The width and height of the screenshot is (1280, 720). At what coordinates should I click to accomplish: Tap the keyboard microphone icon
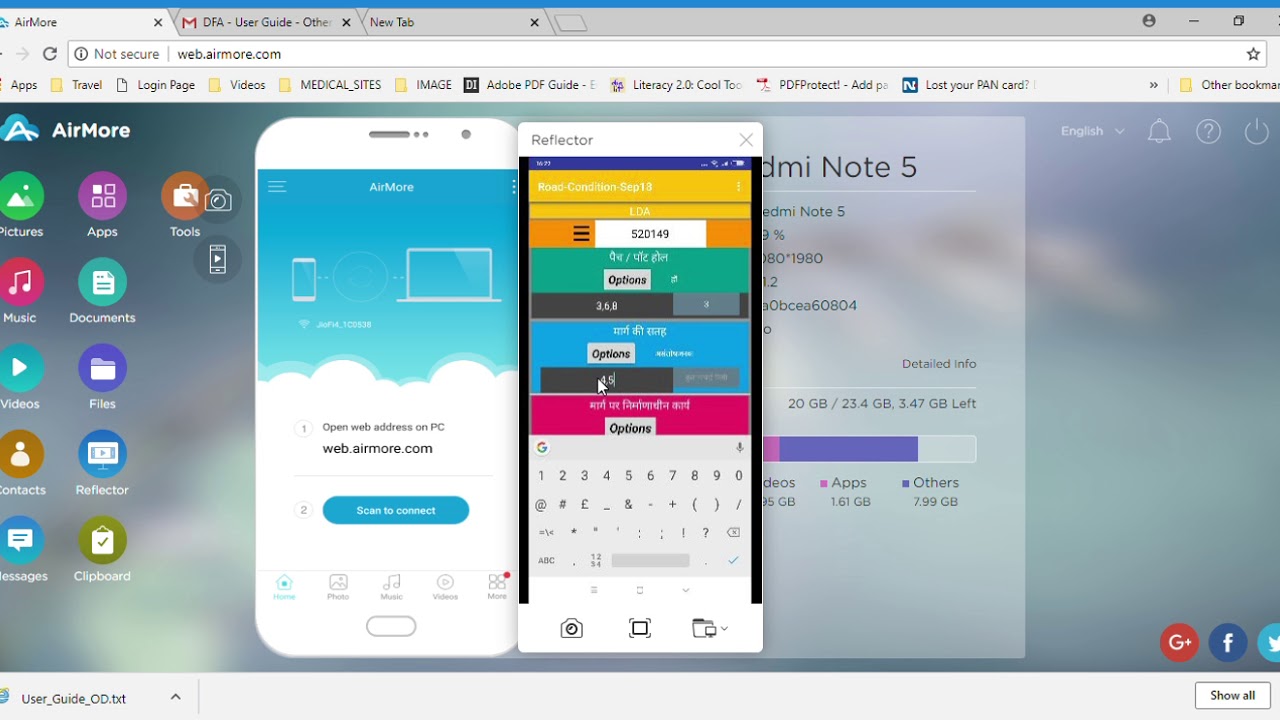(x=740, y=448)
